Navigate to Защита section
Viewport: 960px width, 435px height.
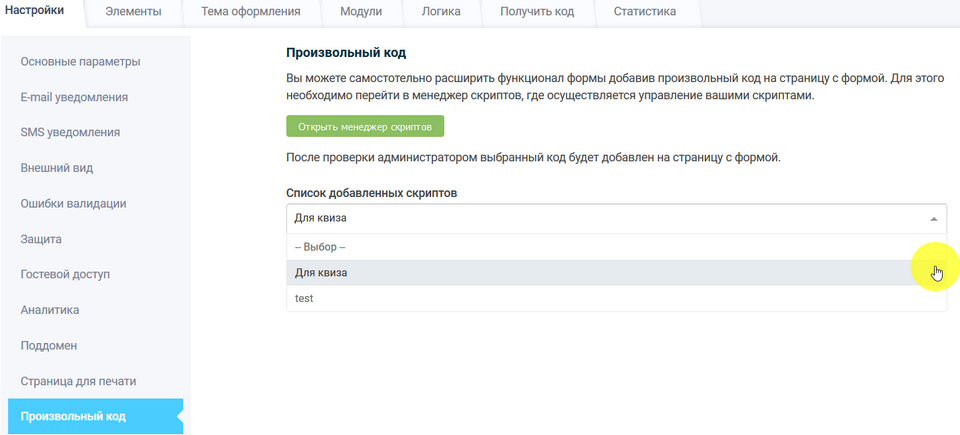(42, 239)
